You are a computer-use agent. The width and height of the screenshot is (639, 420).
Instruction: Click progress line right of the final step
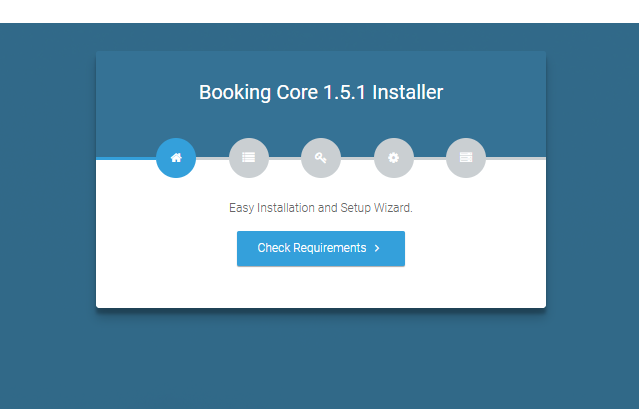click(x=515, y=158)
